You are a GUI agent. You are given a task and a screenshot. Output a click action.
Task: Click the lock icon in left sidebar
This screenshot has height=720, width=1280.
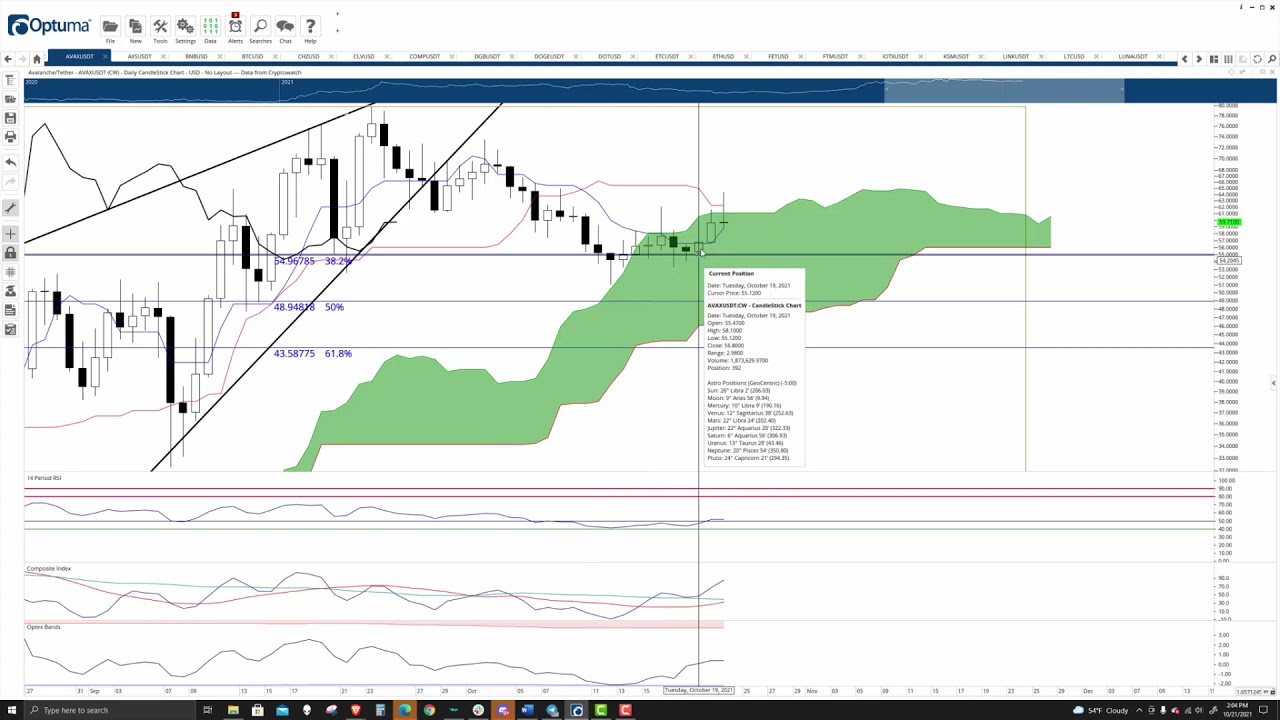(x=10, y=253)
